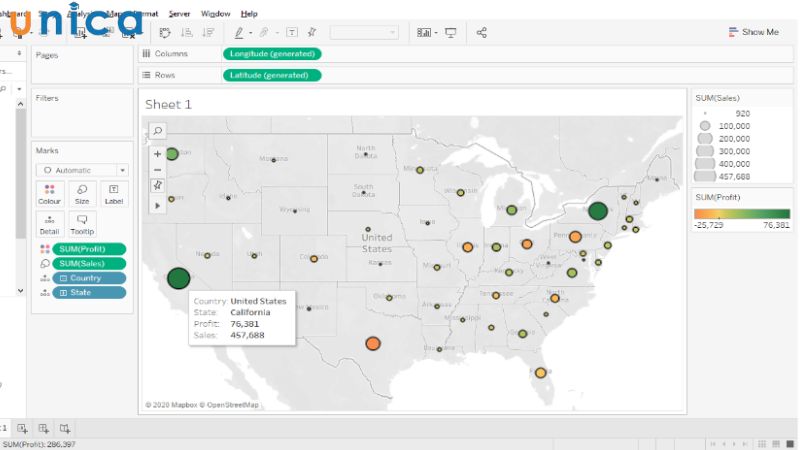Click the SUM(Profit) colour gradient legend

[x=741, y=214]
